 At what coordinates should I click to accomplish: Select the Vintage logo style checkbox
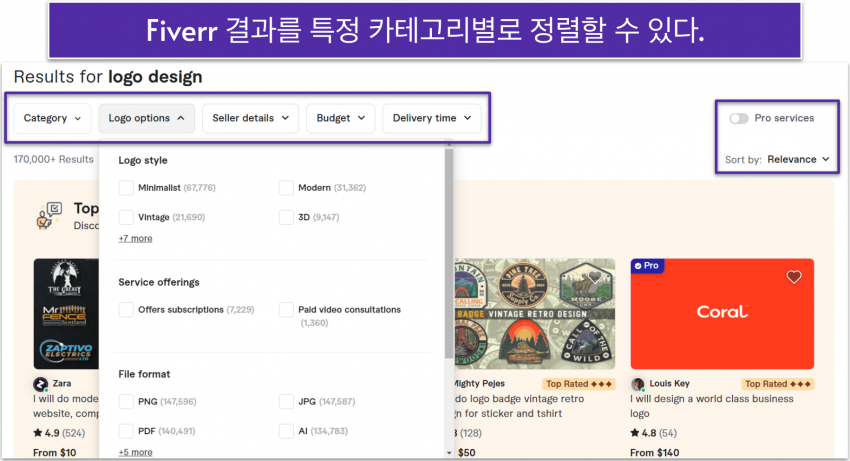tap(126, 217)
